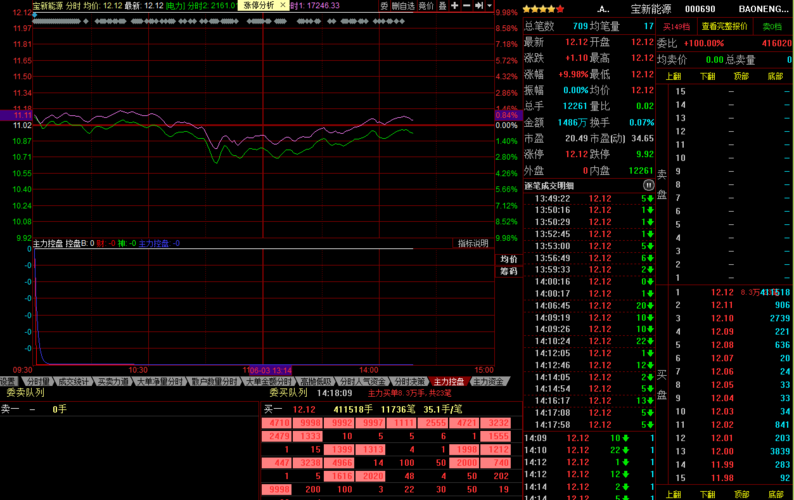This screenshot has height=500, width=794.
Task: Click buy level 3 volume 2739
Action: coord(779,318)
